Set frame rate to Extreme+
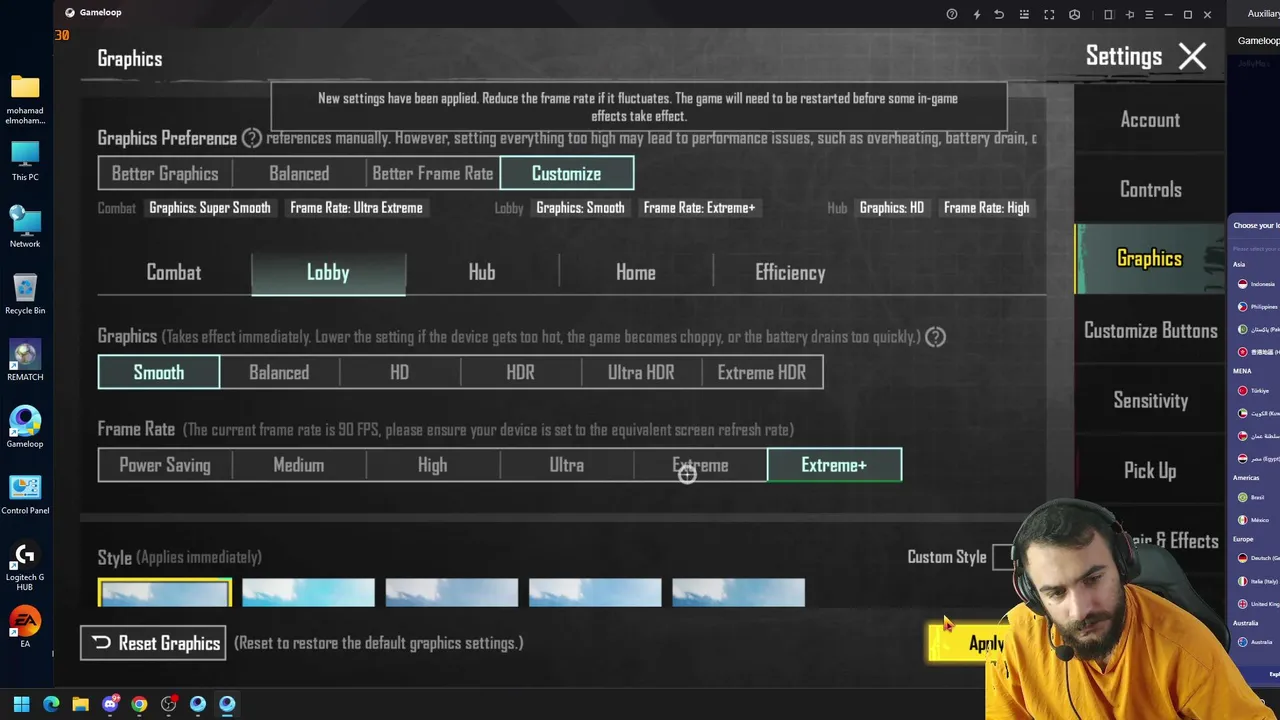Screen dimensions: 1280x720 tap(835, 465)
